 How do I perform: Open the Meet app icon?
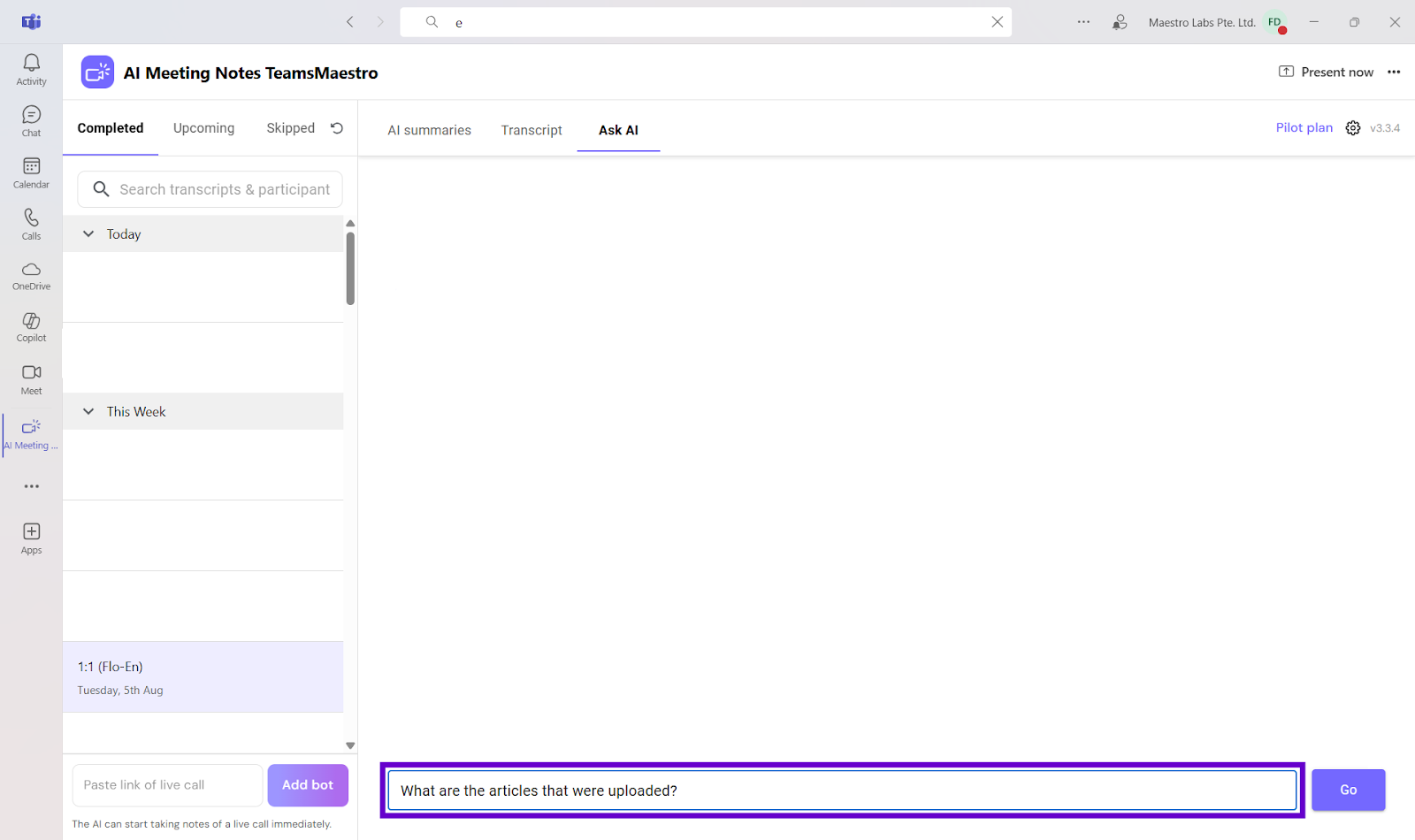(31, 379)
